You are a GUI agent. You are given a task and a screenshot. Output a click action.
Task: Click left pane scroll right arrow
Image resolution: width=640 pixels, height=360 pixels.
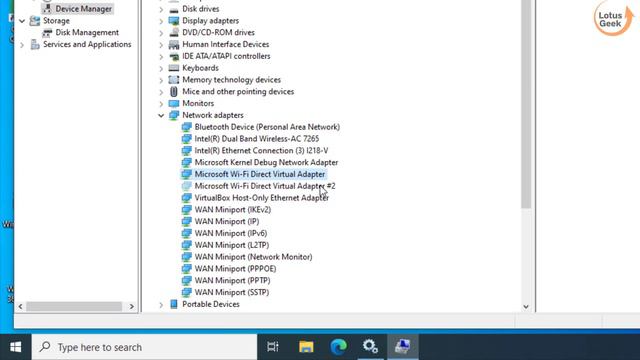pyautogui.click(x=131, y=307)
